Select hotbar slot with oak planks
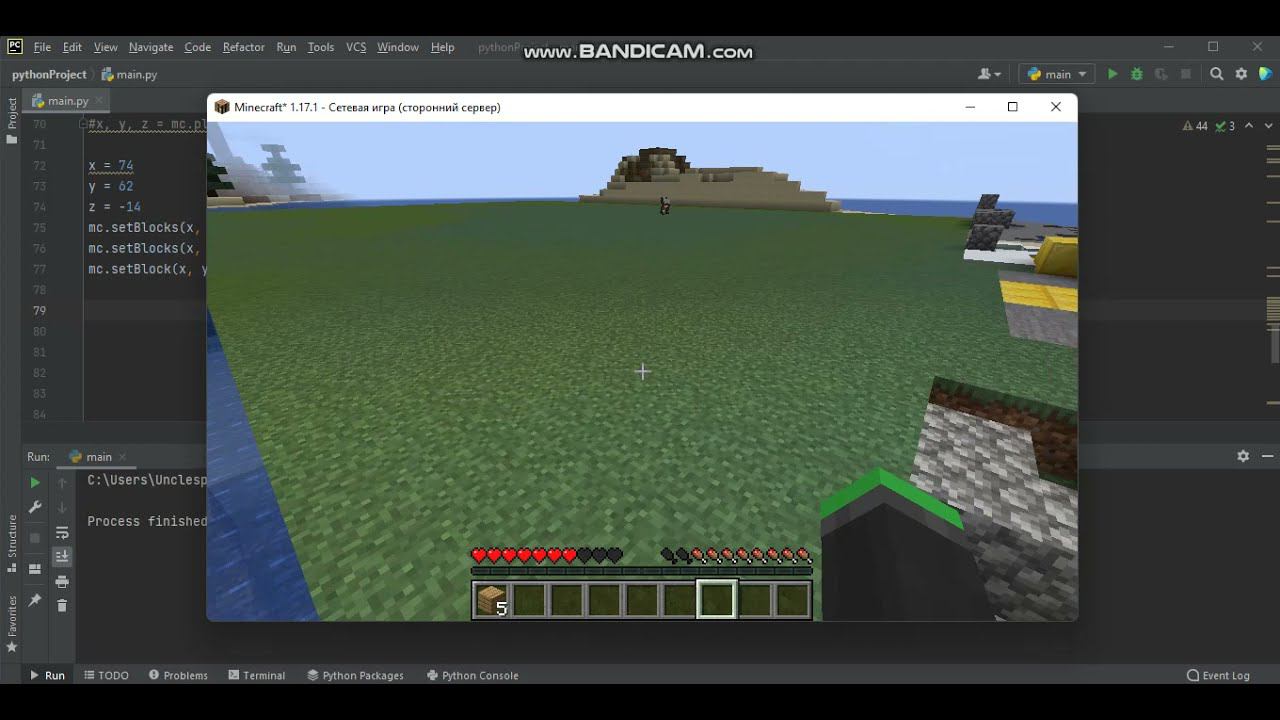Image resolution: width=1280 pixels, height=720 pixels. (x=492, y=600)
